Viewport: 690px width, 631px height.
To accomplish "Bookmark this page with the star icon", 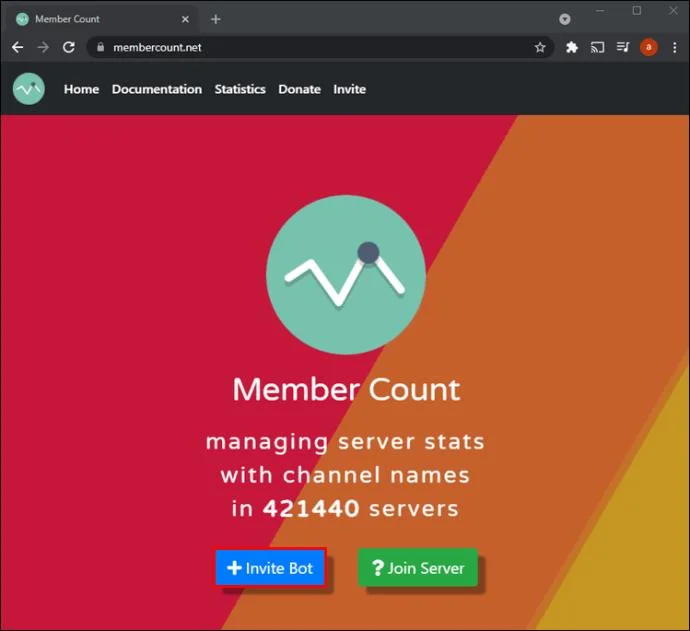I will point(540,47).
